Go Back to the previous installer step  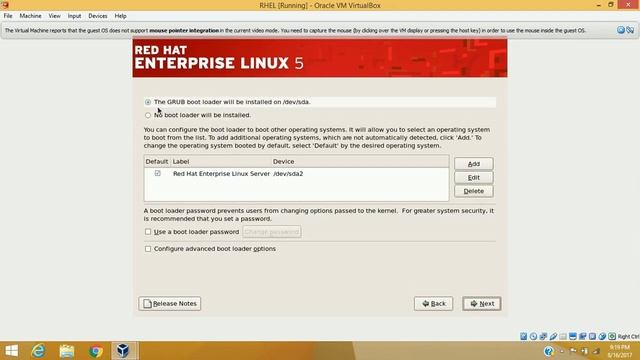click(x=433, y=303)
